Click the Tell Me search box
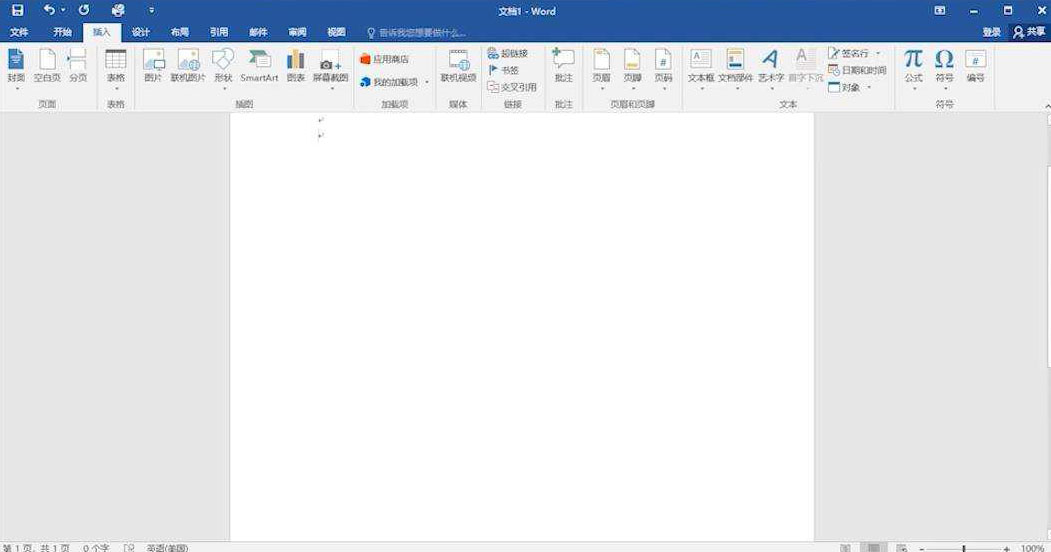Screen dimensions: 1051x552 (416, 32)
